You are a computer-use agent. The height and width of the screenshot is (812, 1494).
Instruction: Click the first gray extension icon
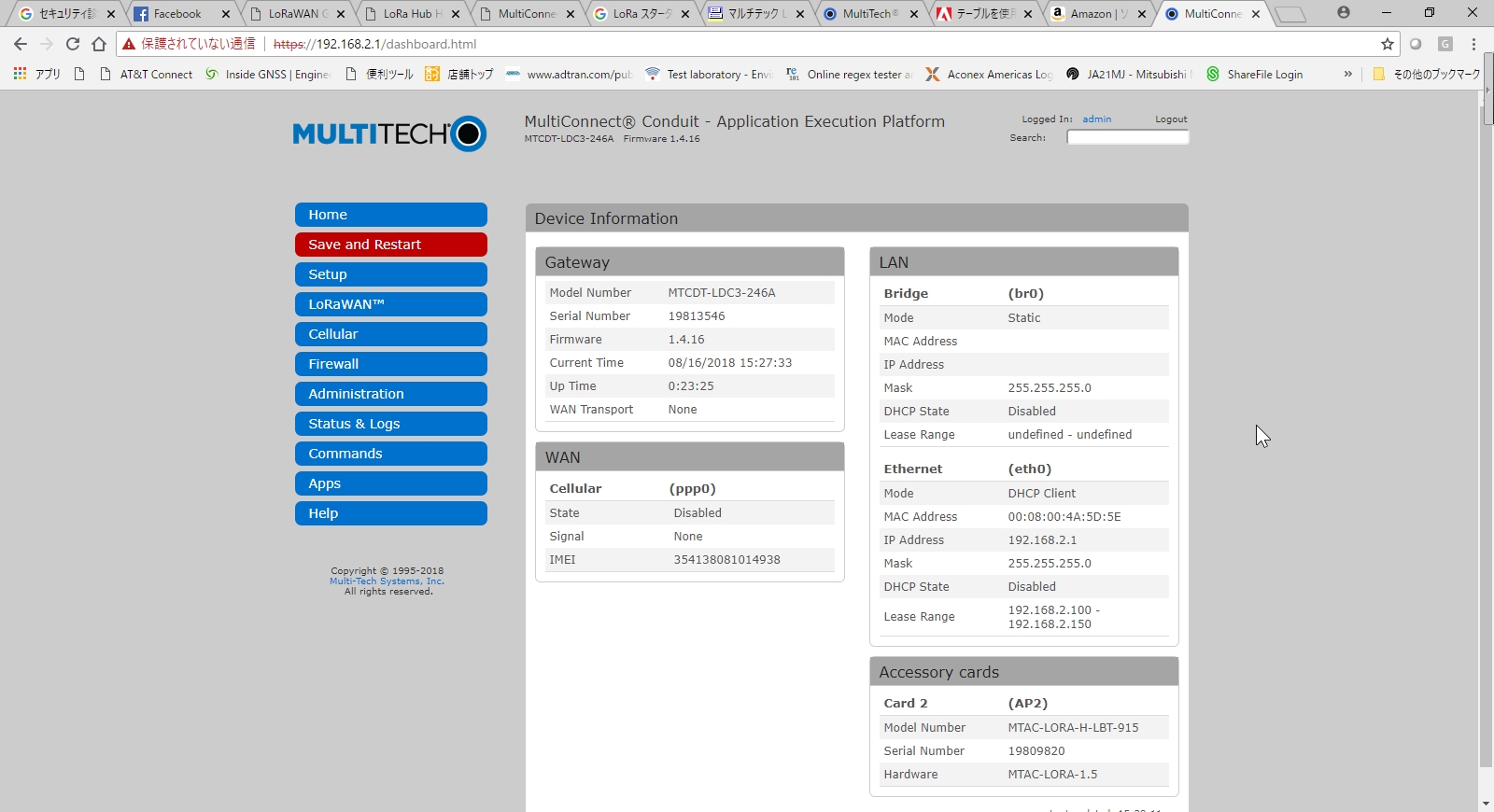click(x=1416, y=44)
